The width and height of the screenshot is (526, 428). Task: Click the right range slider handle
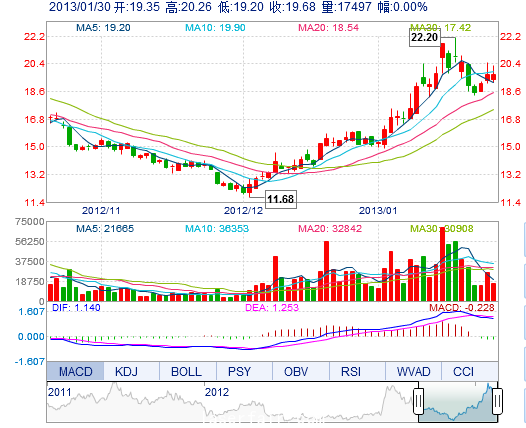pyautogui.click(x=497, y=401)
